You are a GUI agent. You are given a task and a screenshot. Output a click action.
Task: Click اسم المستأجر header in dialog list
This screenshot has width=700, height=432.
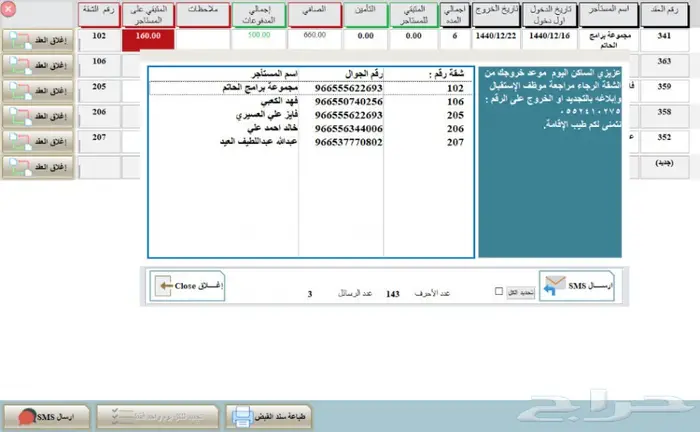pyautogui.click(x=274, y=74)
